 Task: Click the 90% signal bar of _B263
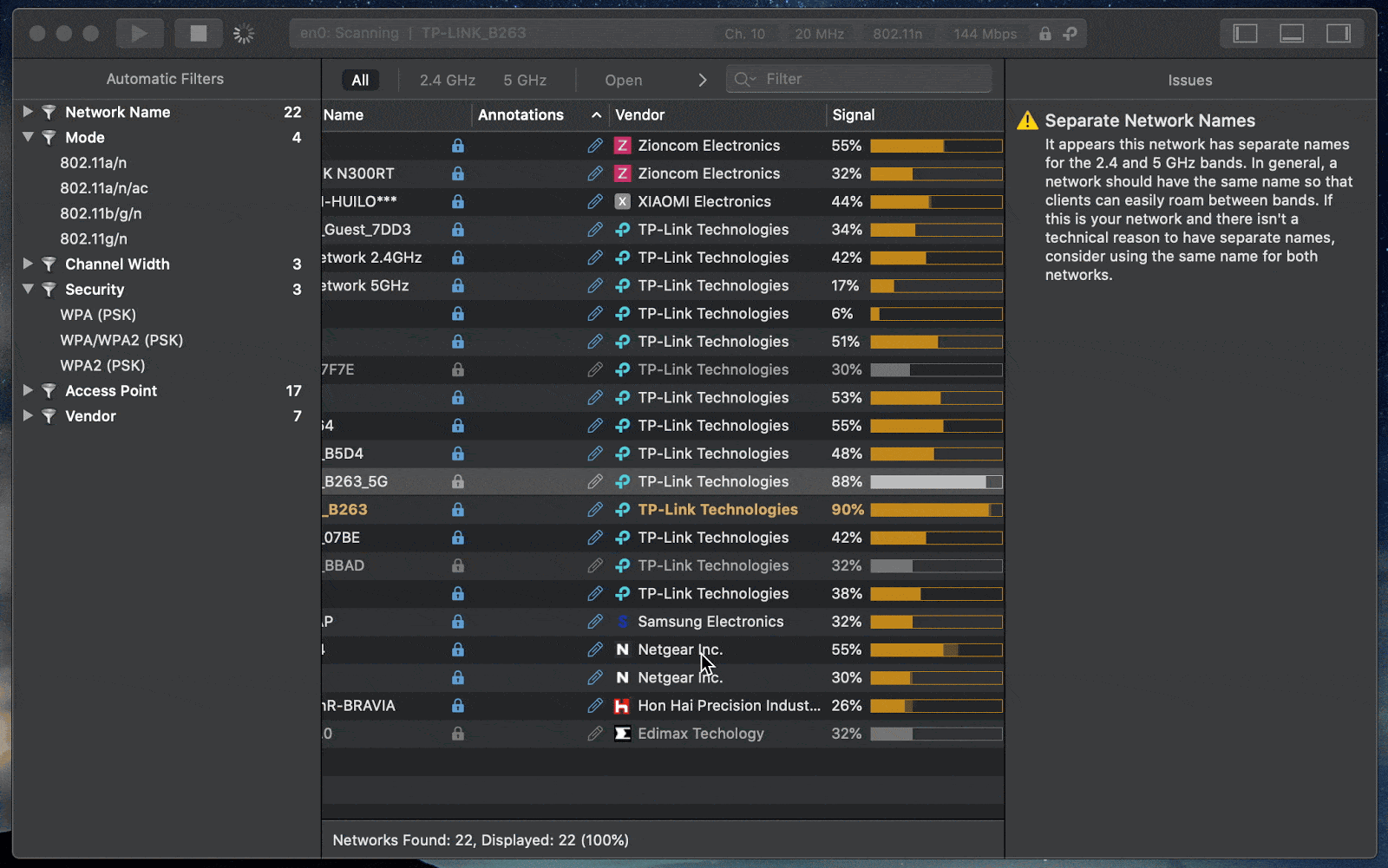click(x=936, y=510)
